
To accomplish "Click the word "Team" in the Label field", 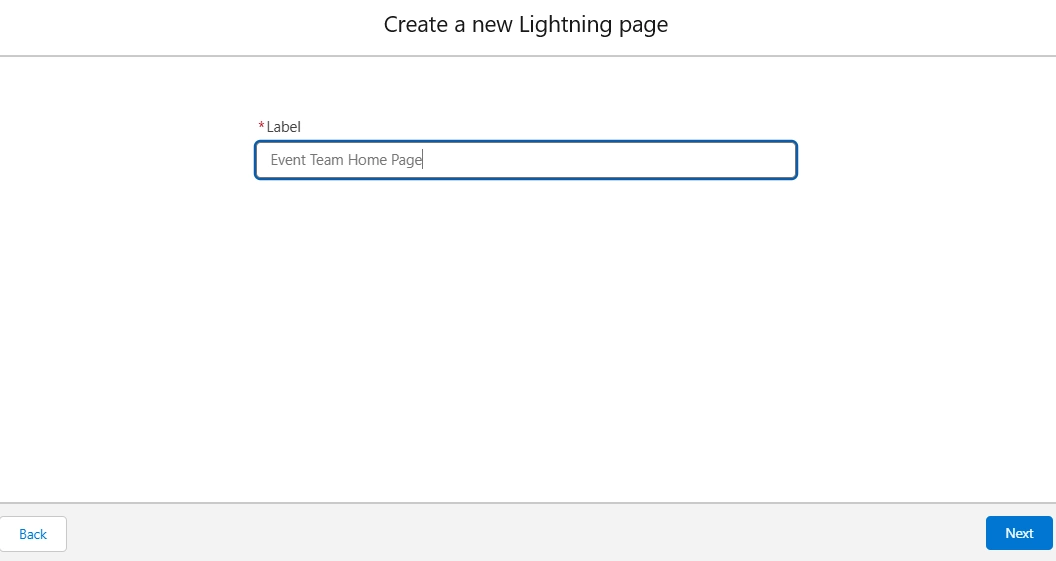I will 327,160.
